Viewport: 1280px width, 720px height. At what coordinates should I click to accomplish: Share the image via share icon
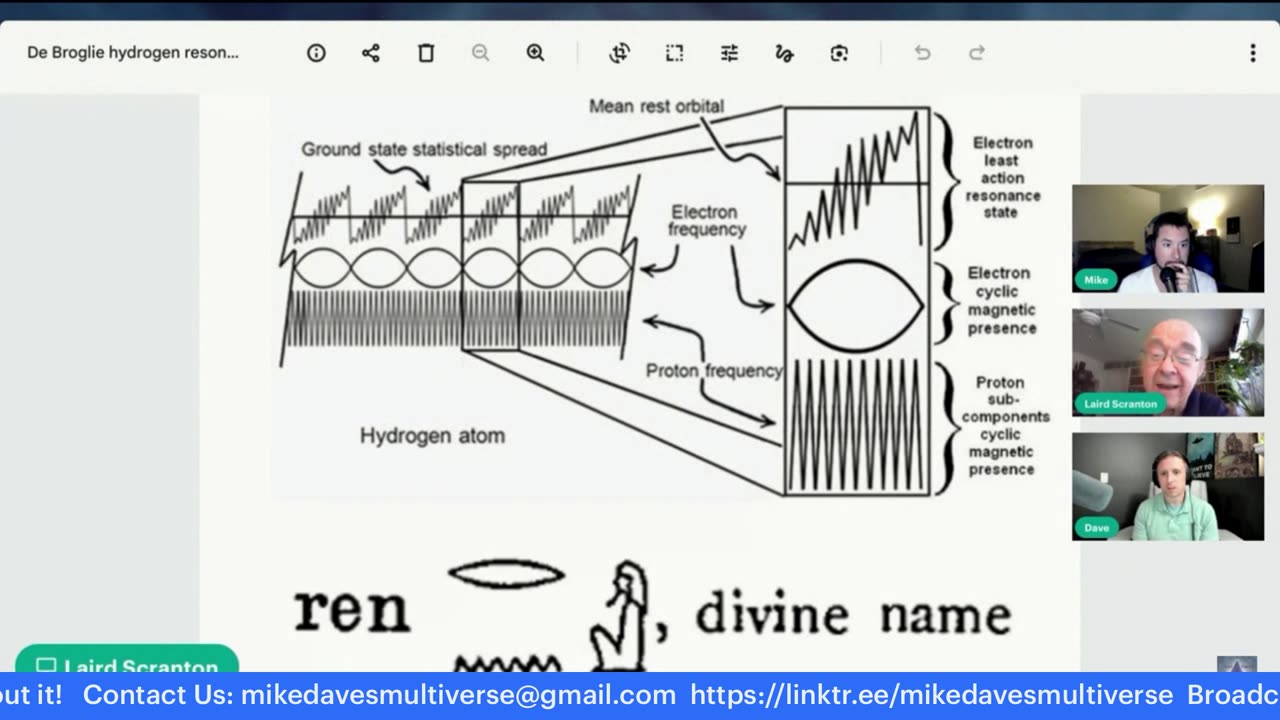(x=371, y=53)
